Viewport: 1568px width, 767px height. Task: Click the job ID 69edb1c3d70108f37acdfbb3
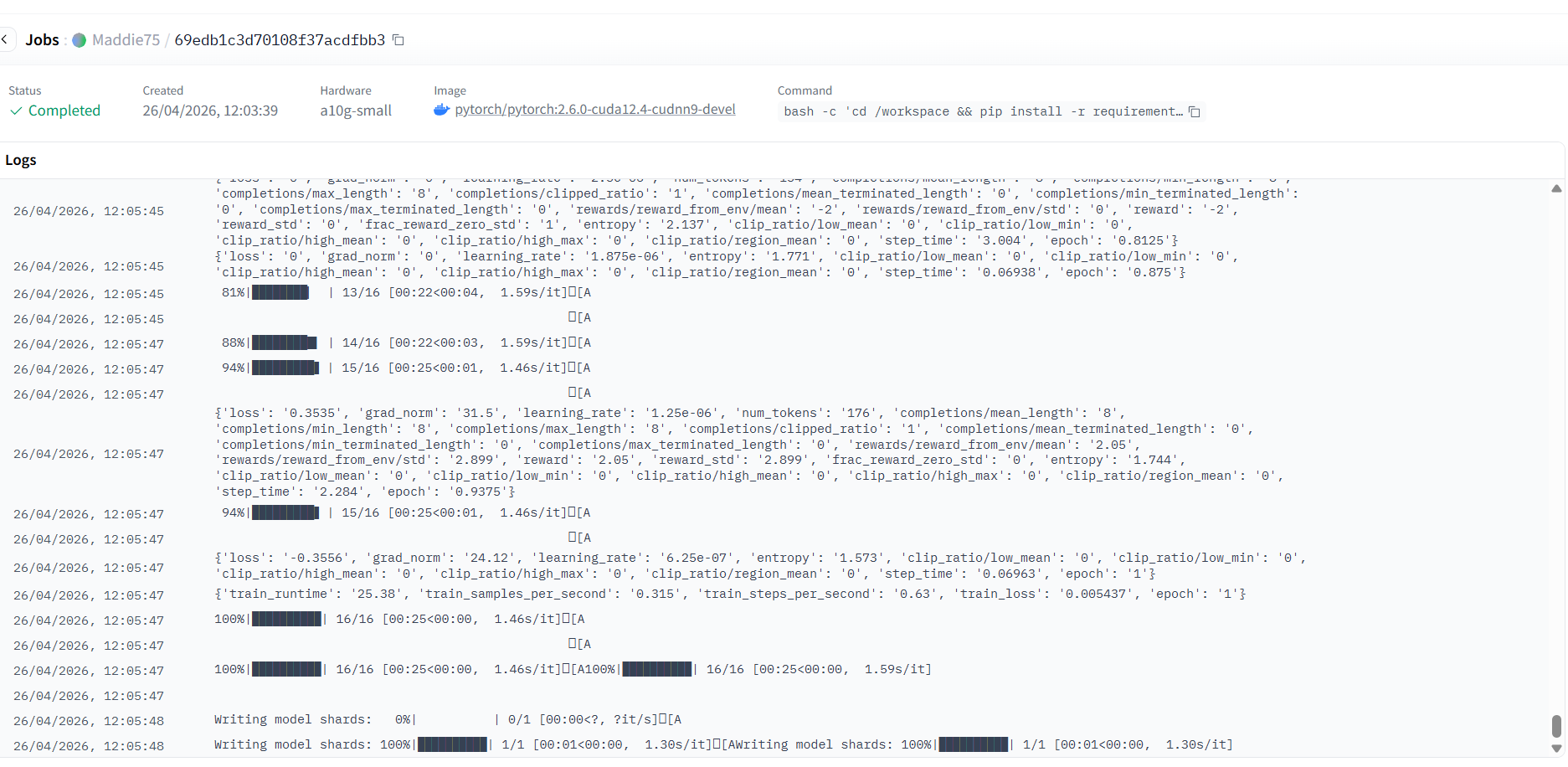(x=280, y=40)
